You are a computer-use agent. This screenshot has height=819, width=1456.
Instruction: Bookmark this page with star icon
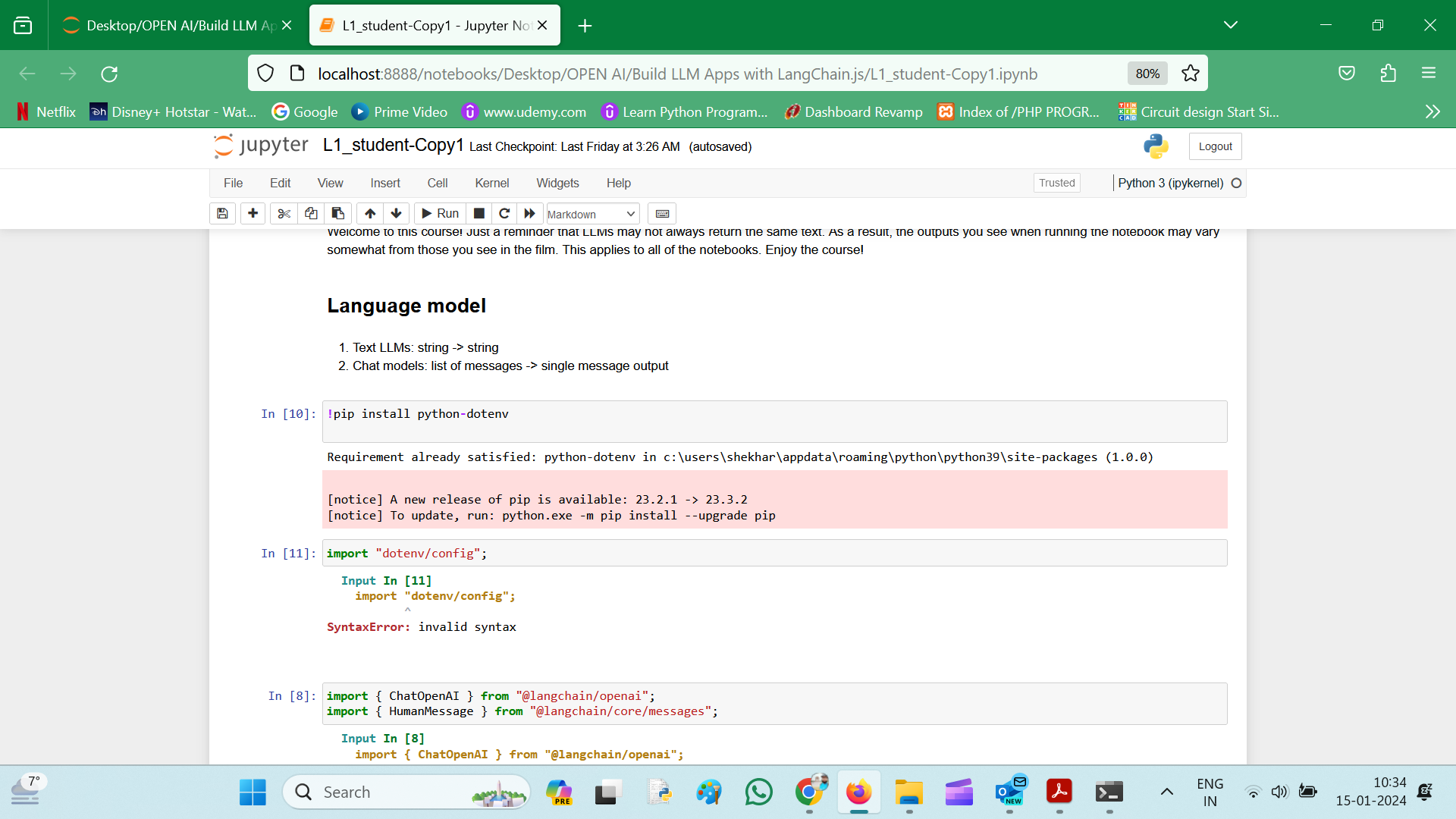point(1191,74)
